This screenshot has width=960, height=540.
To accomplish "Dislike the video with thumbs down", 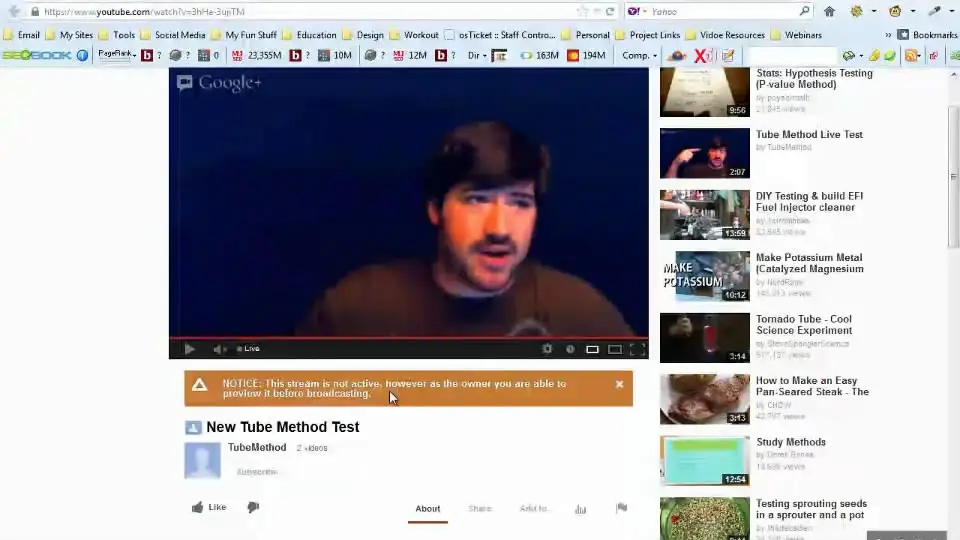I will coord(253,507).
